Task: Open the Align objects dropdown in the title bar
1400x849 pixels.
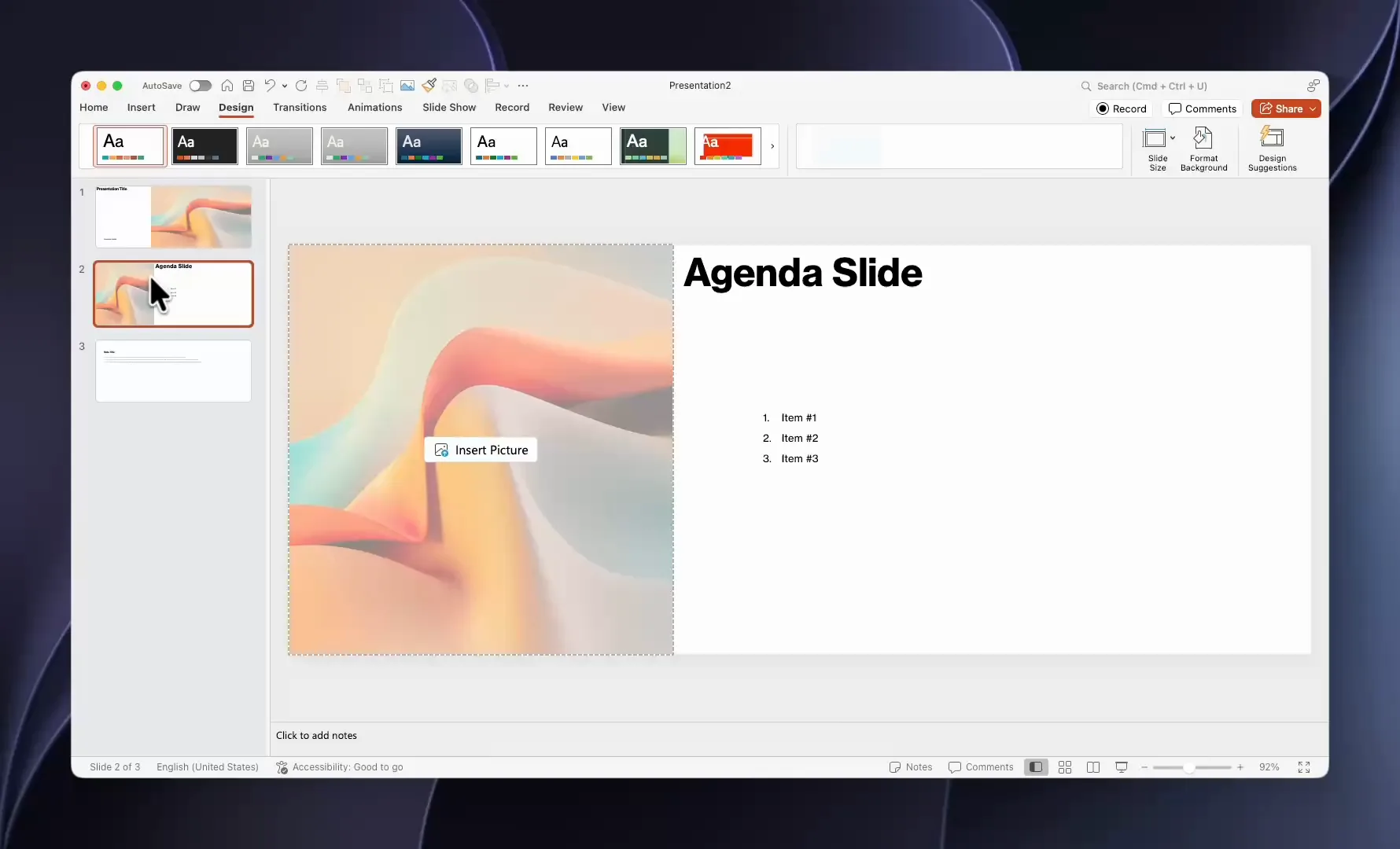Action: point(496,86)
